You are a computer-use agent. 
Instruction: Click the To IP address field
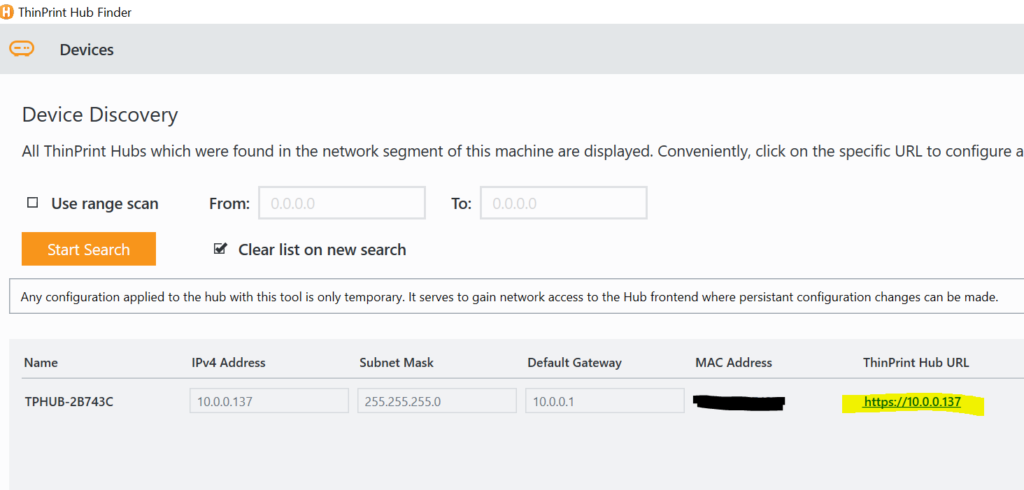tap(564, 203)
